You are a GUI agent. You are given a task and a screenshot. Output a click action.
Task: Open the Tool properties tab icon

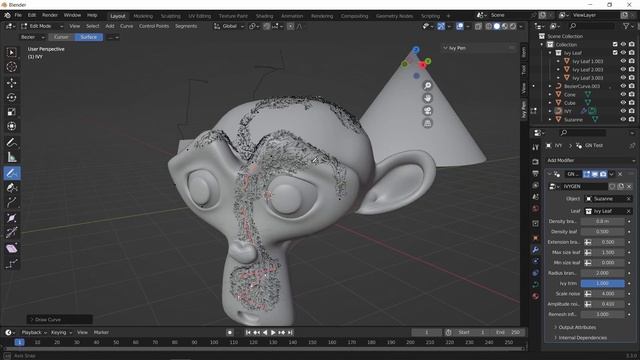pyautogui.click(x=536, y=147)
